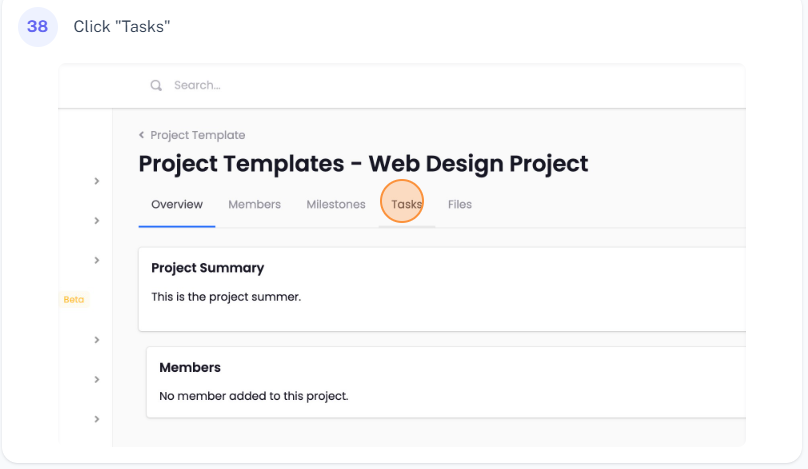Click the "No member added" message text
The height and width of the screenshot is (469, 808).
253,396
